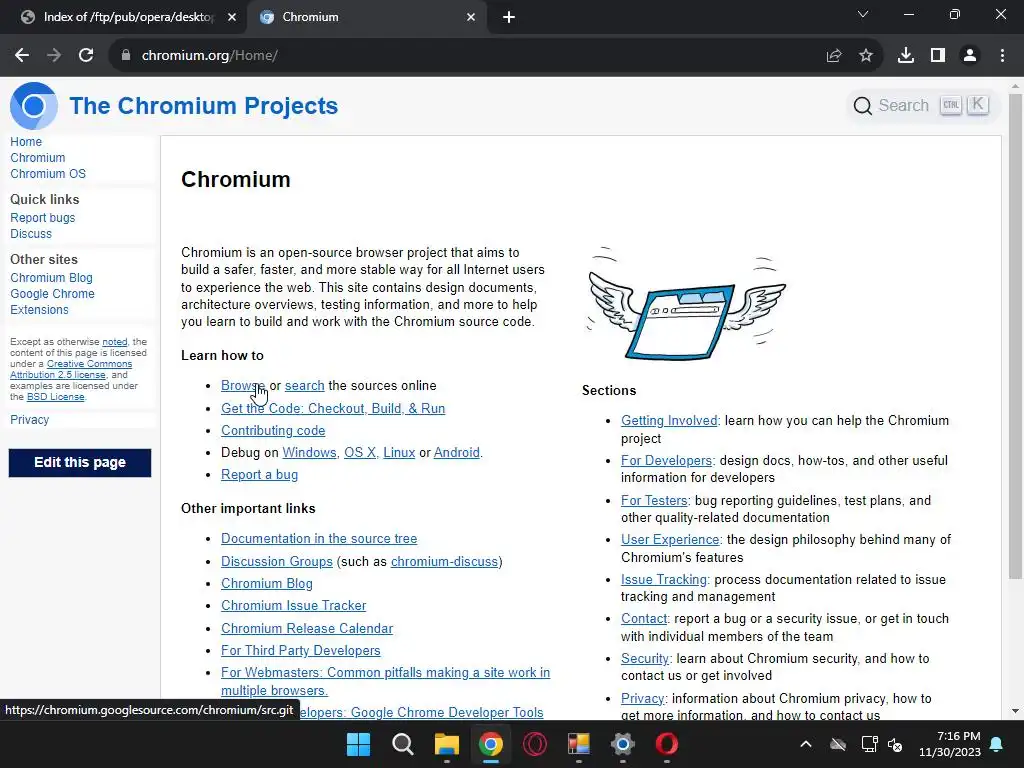Toggle the browser side panel icon
Screen dimensions: 1024x768
[938, 56]
